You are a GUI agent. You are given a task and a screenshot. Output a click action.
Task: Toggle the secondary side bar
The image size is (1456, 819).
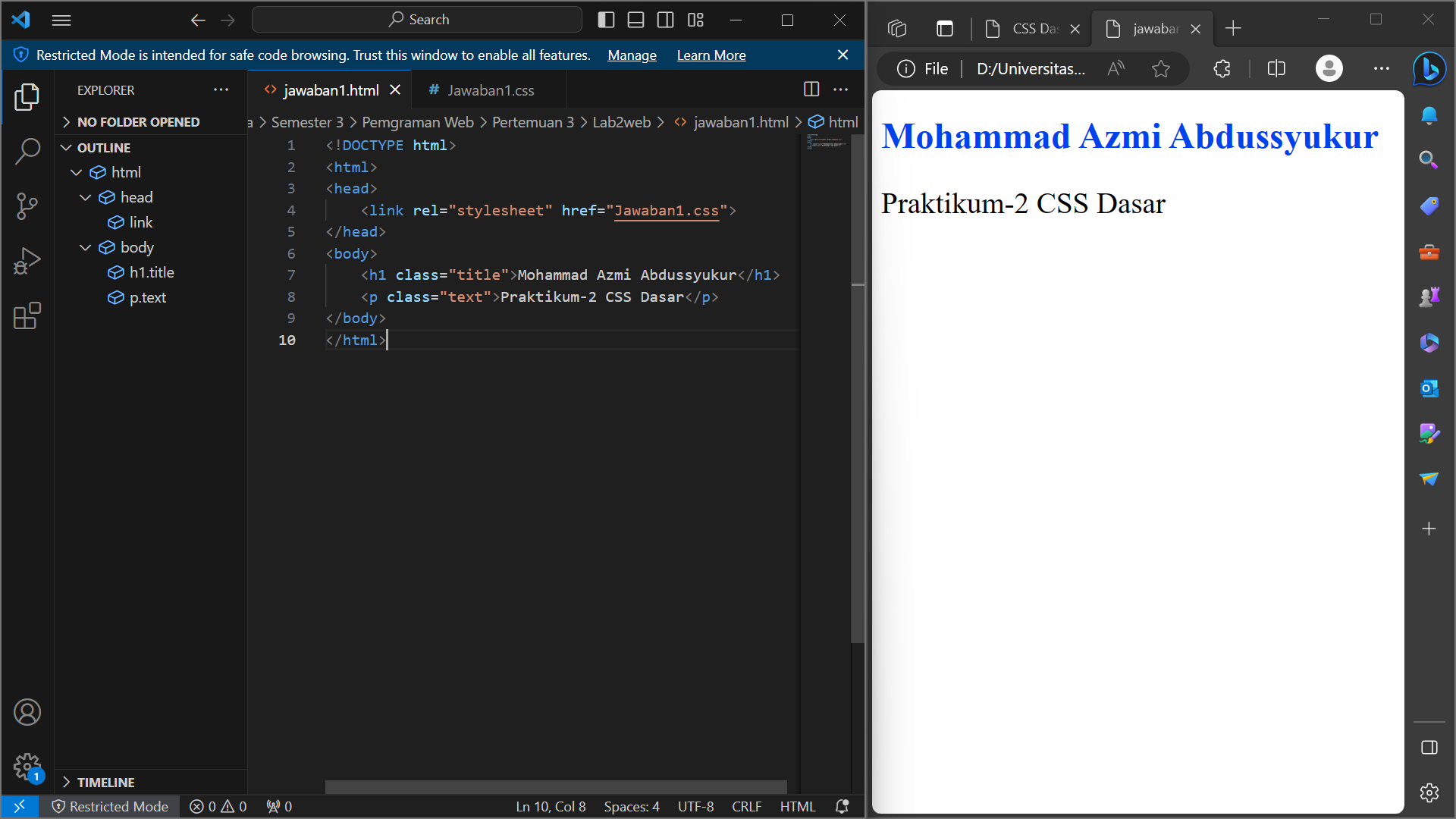tap(665, 20)
